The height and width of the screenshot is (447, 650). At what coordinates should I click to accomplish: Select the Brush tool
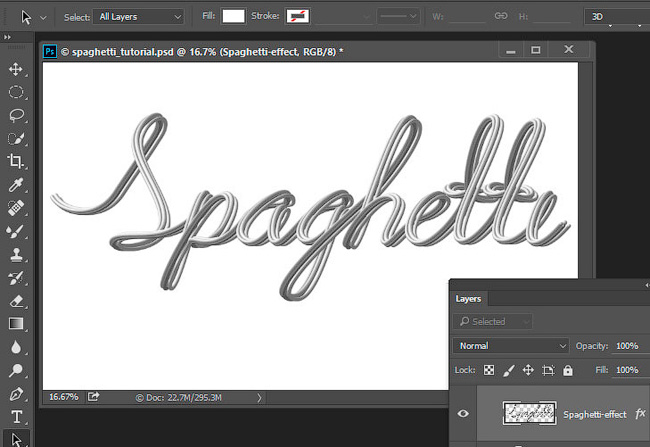(16, 231)
